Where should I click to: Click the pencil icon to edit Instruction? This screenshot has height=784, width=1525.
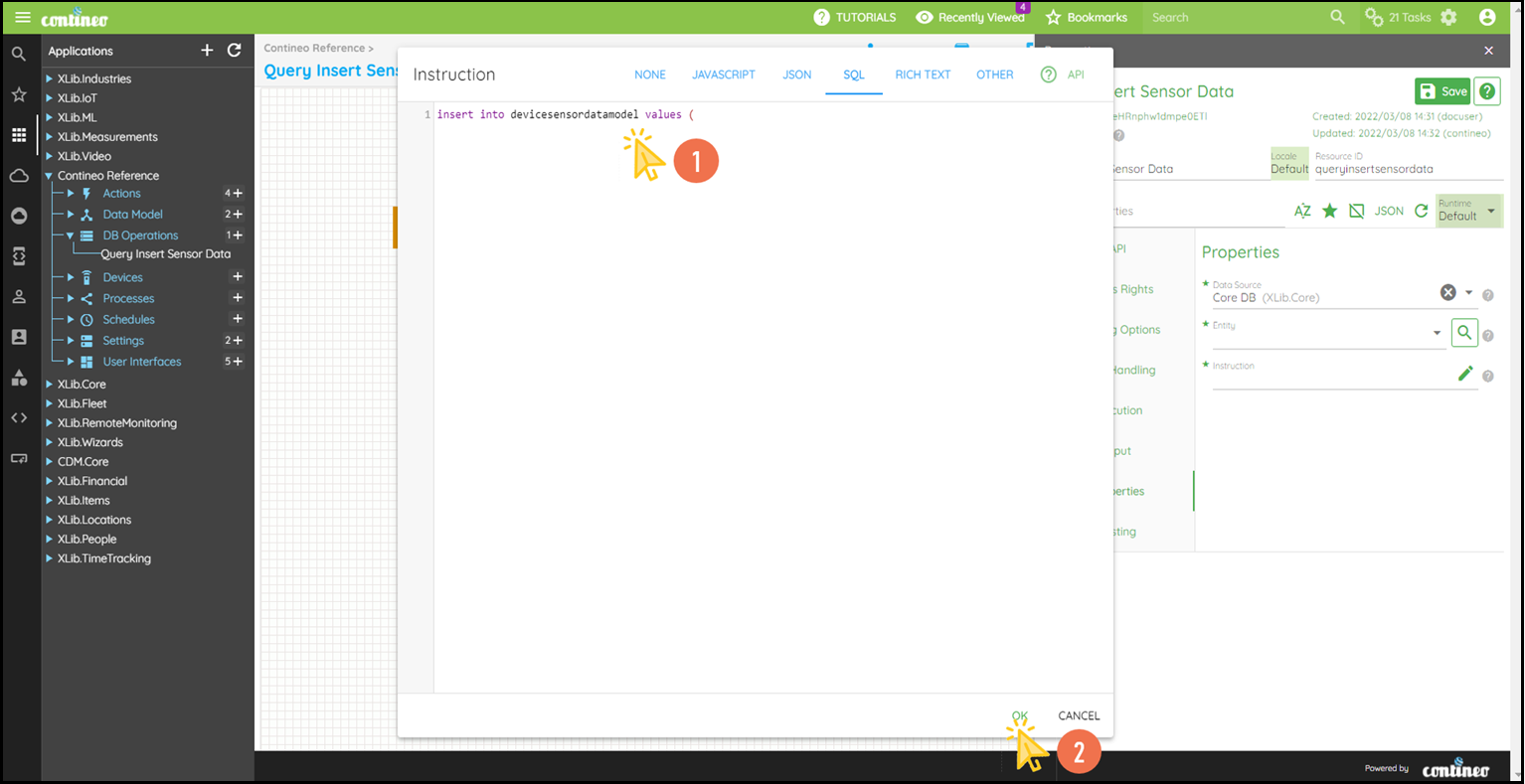pos(1464,374)
